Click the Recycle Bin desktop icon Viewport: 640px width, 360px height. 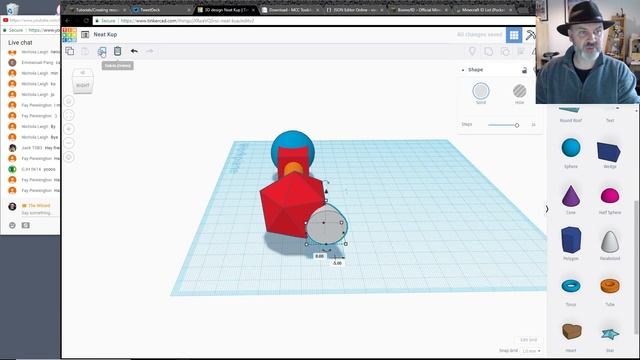(x=13, y=8)
